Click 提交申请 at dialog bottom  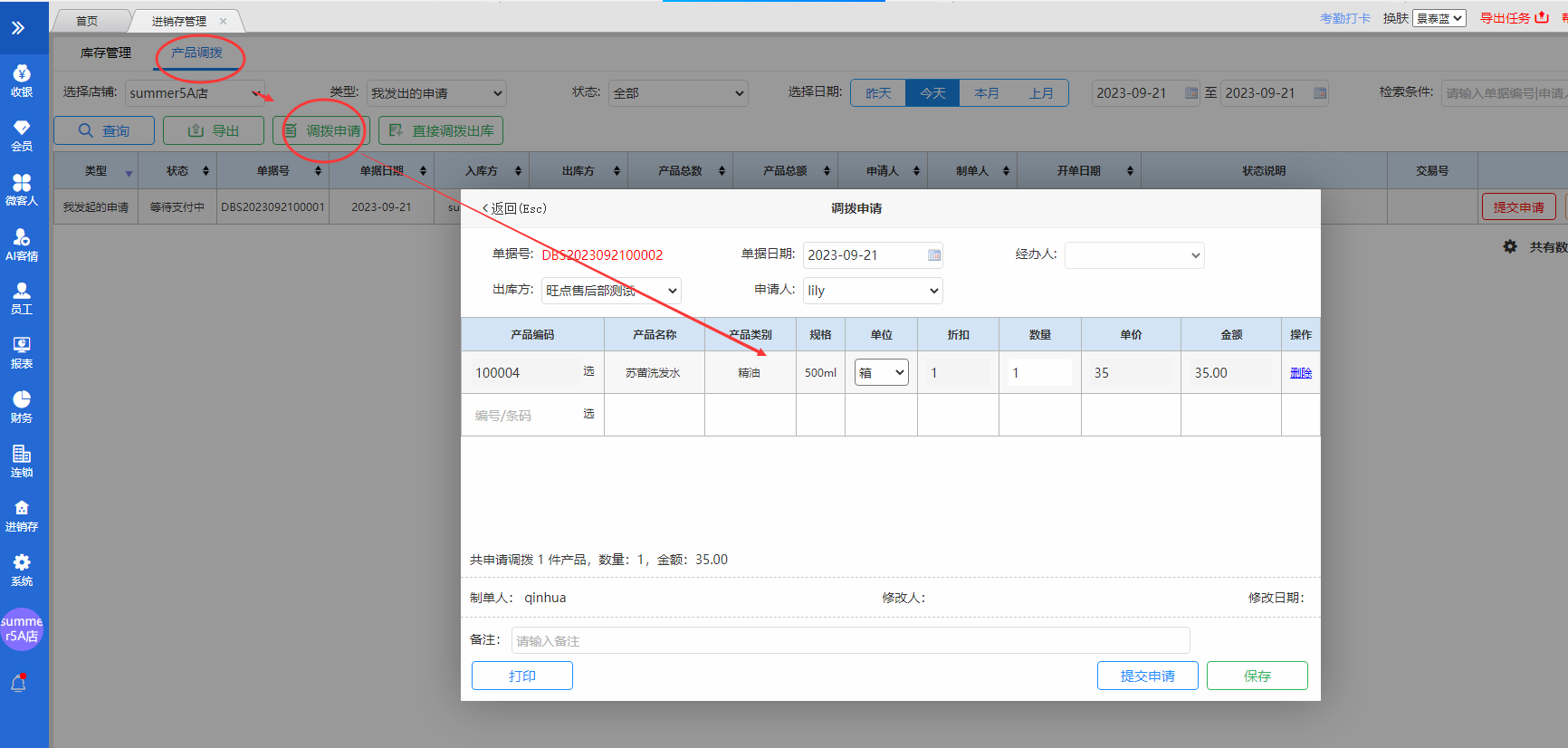click(x=1148, y=676)
